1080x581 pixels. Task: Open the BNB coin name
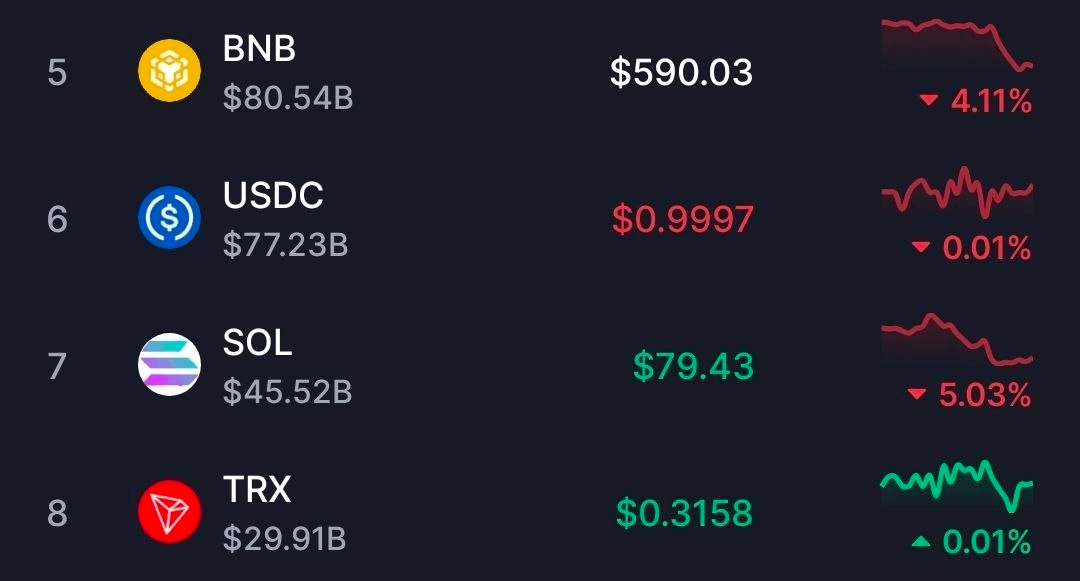coord(259,48)
